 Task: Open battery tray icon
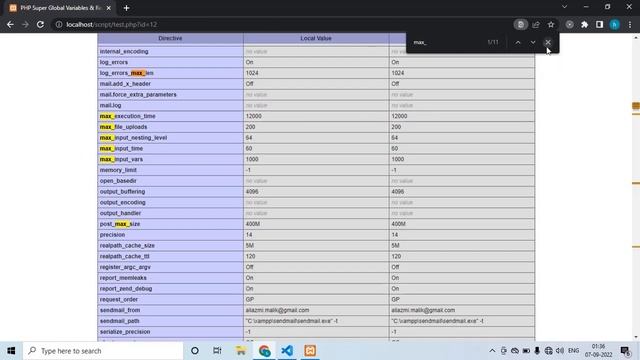tap(526, 351)
